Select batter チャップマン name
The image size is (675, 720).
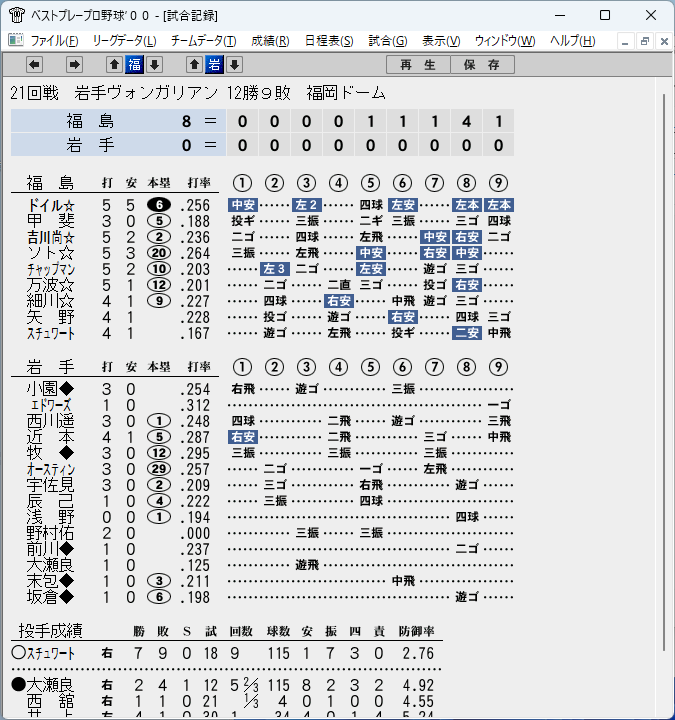click(51, 269)
